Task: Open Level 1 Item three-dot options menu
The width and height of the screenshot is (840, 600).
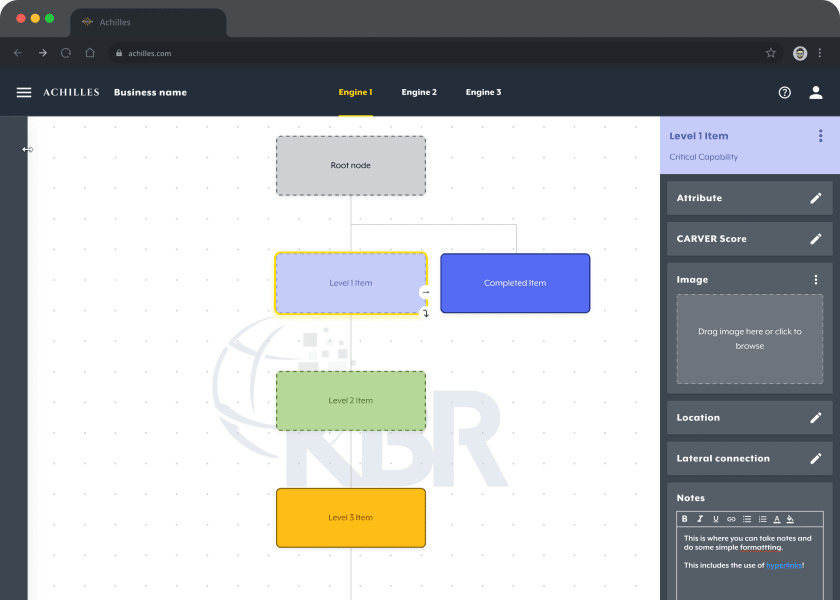Action: [x=821, y=136]
